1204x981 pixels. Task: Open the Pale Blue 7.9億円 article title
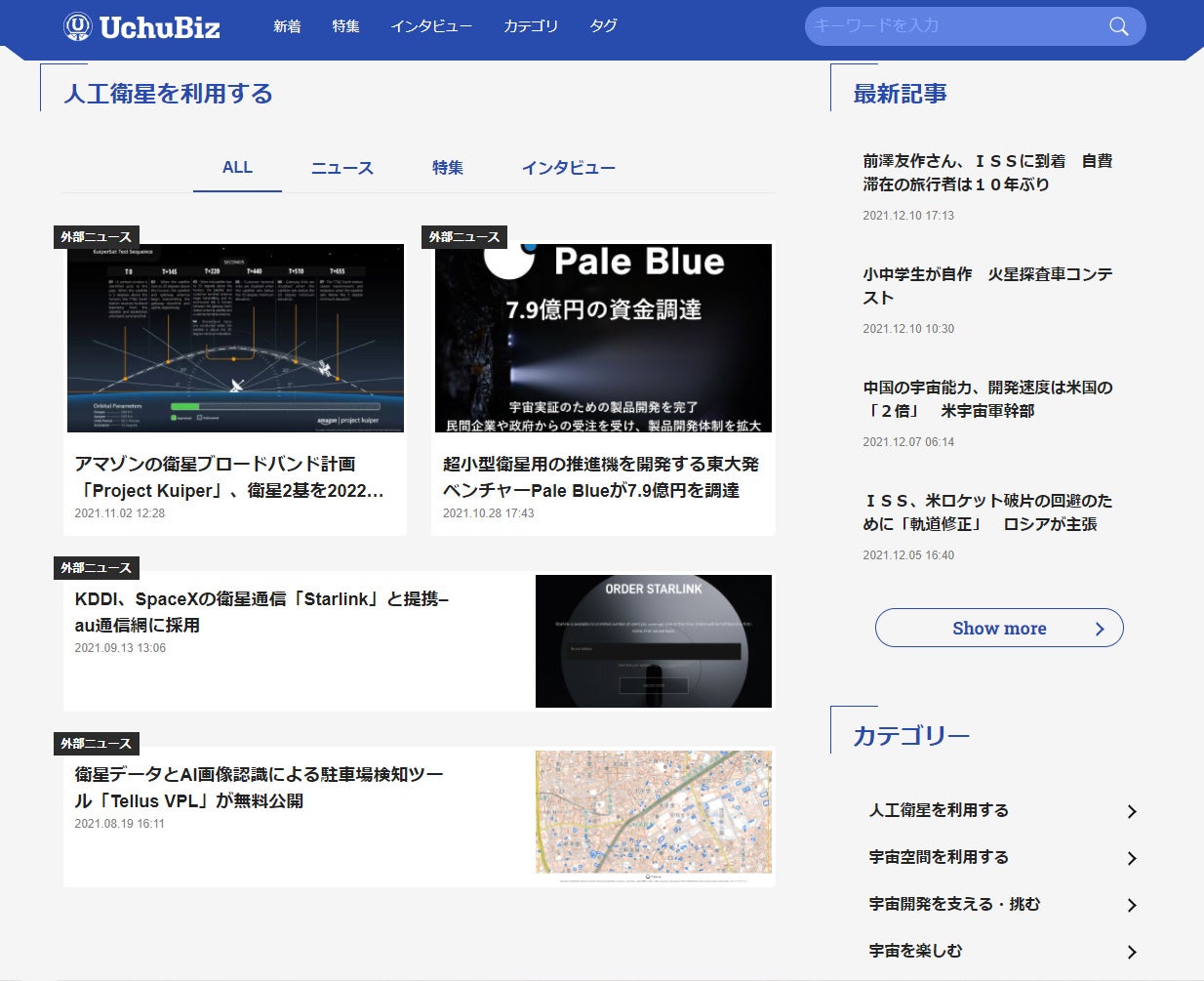pyautogui.click(x=601, y=477)
